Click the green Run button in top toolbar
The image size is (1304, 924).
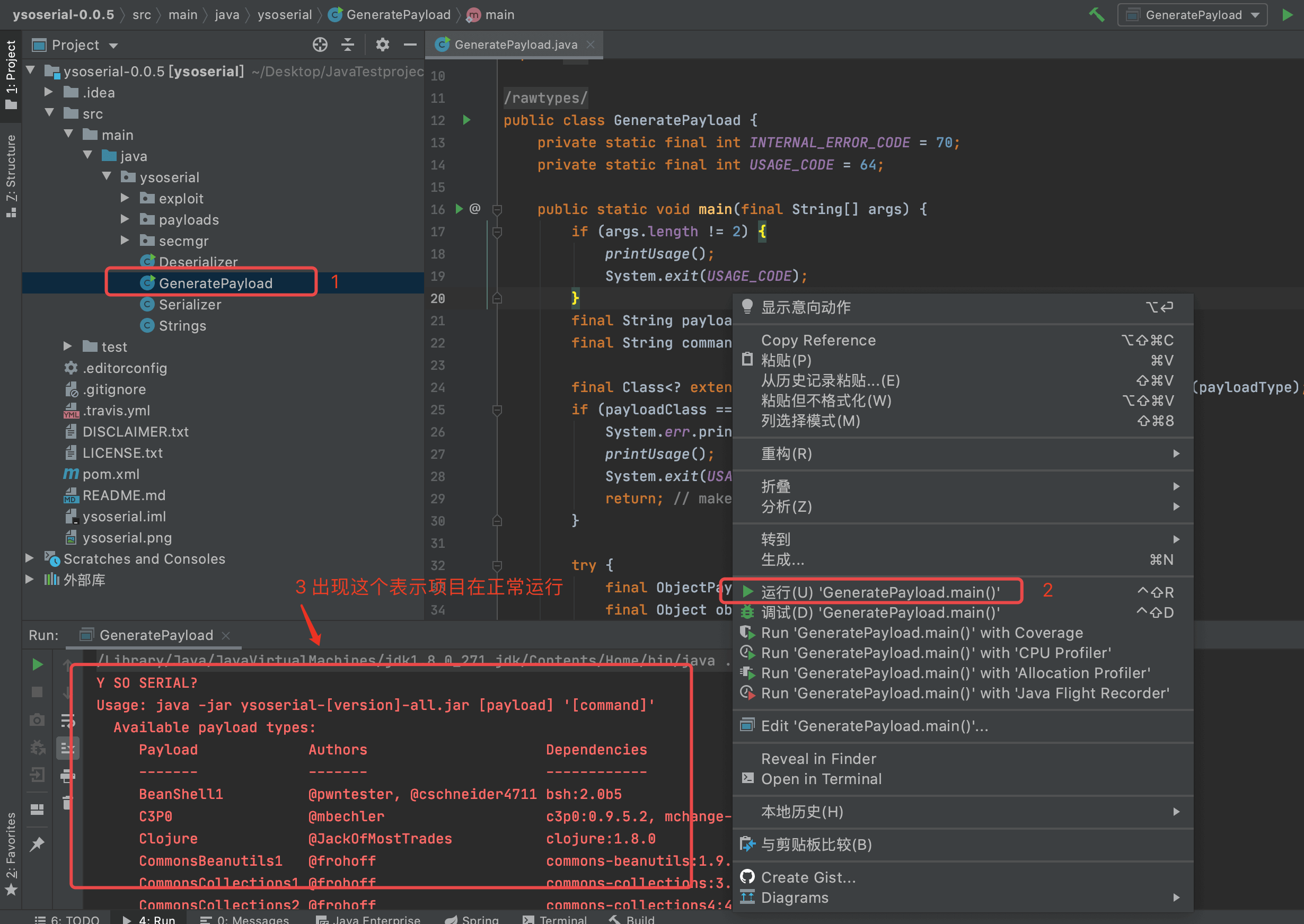(x=1287, y=15)
